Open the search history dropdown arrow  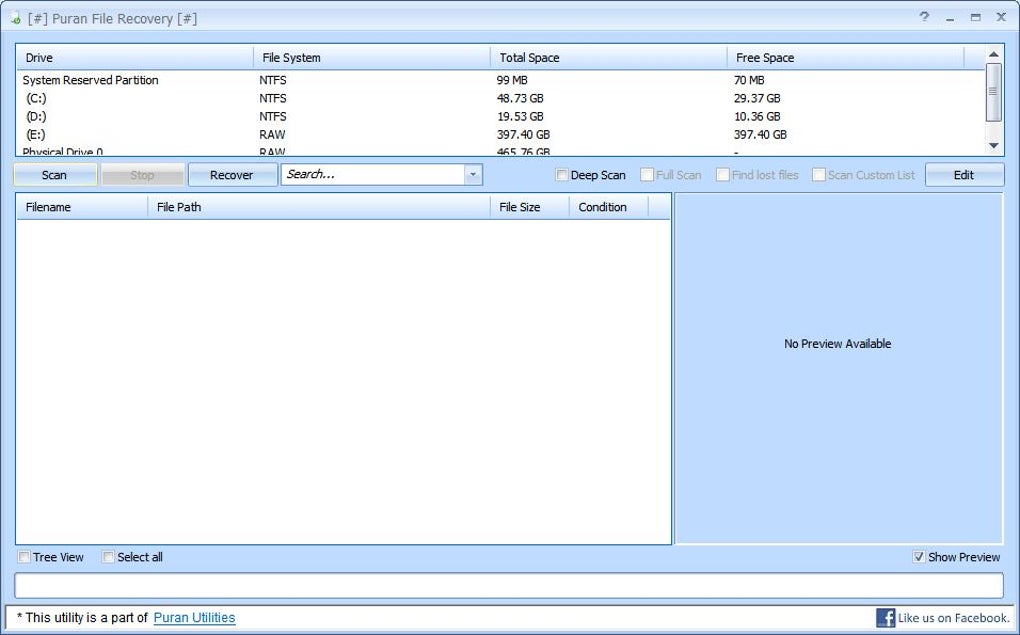point(472,174)
